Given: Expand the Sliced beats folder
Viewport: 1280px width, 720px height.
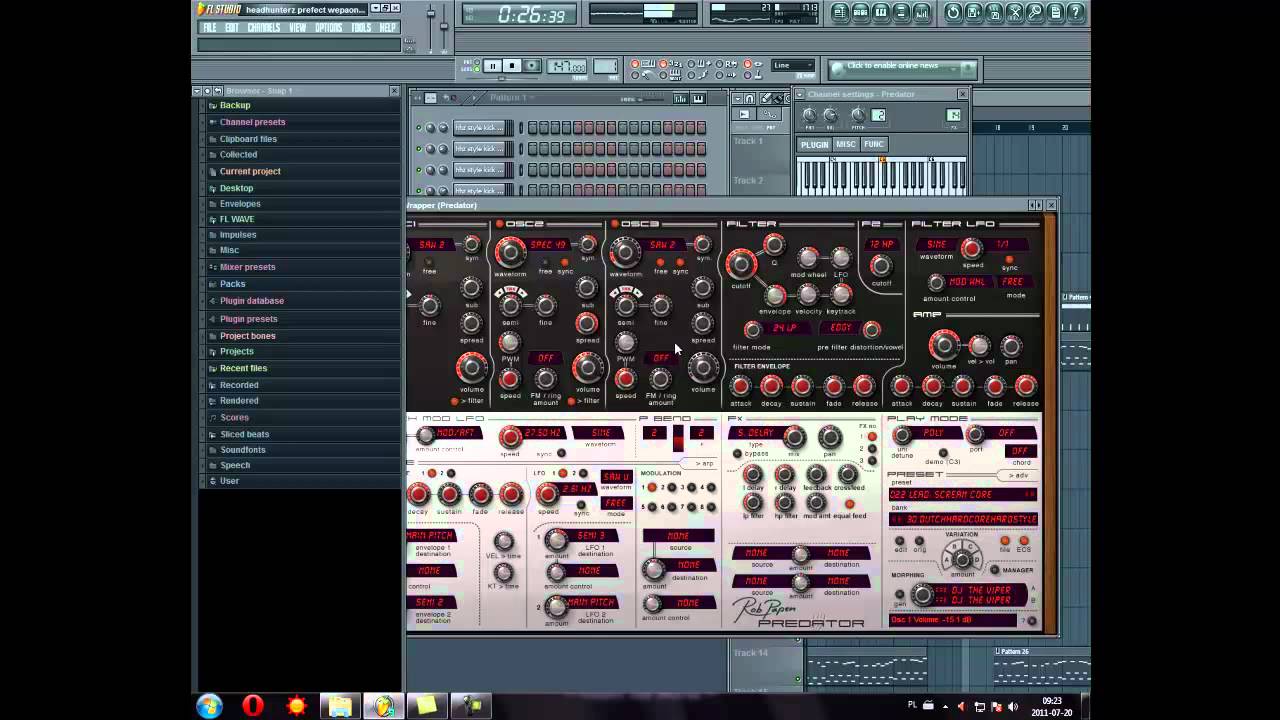Looking at the screenshot, I should tap(244, 434).
